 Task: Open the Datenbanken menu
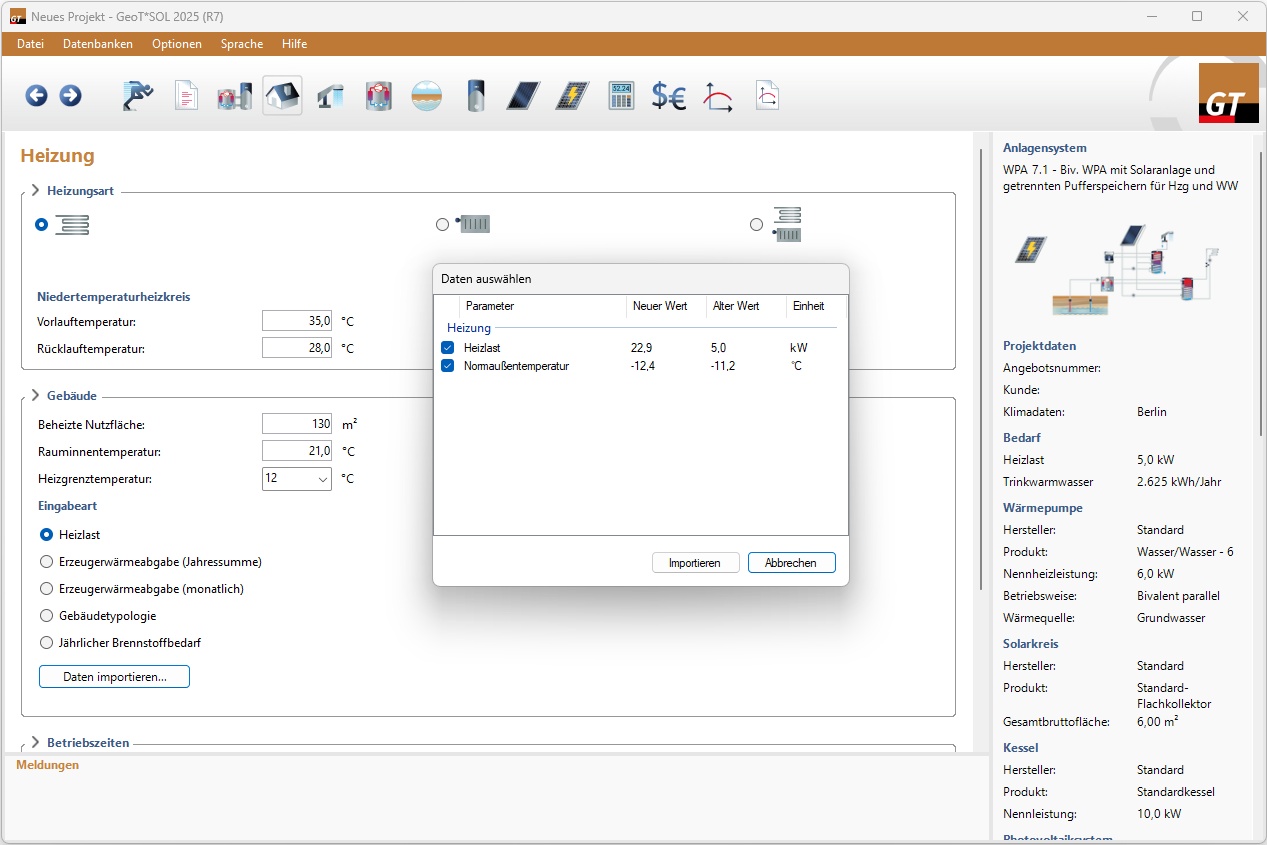tap(98, 44)
